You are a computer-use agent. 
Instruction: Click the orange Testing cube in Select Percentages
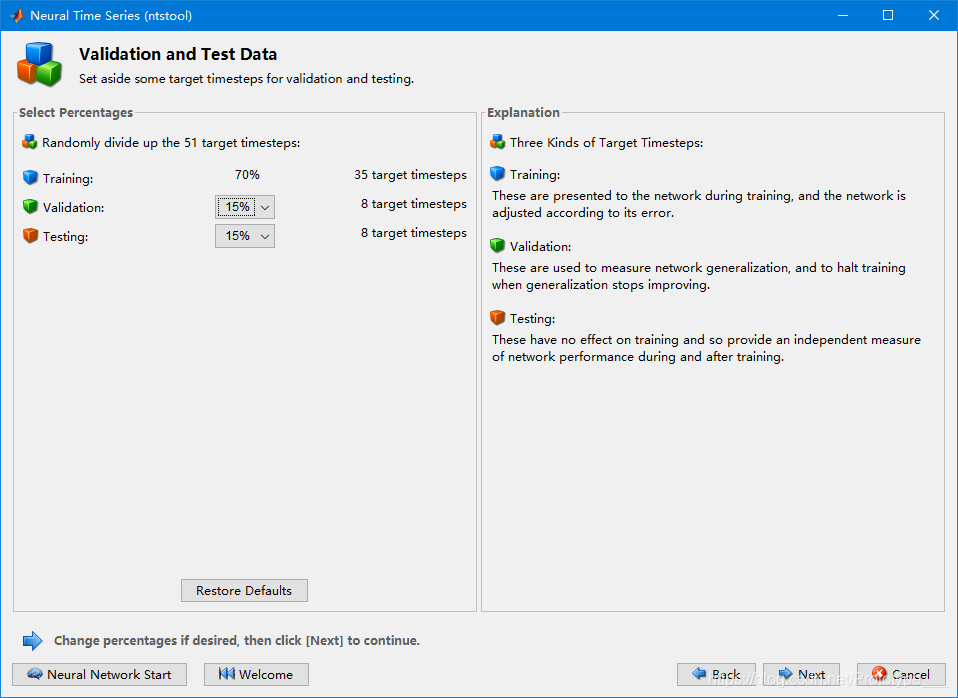[x=30, y=236]
